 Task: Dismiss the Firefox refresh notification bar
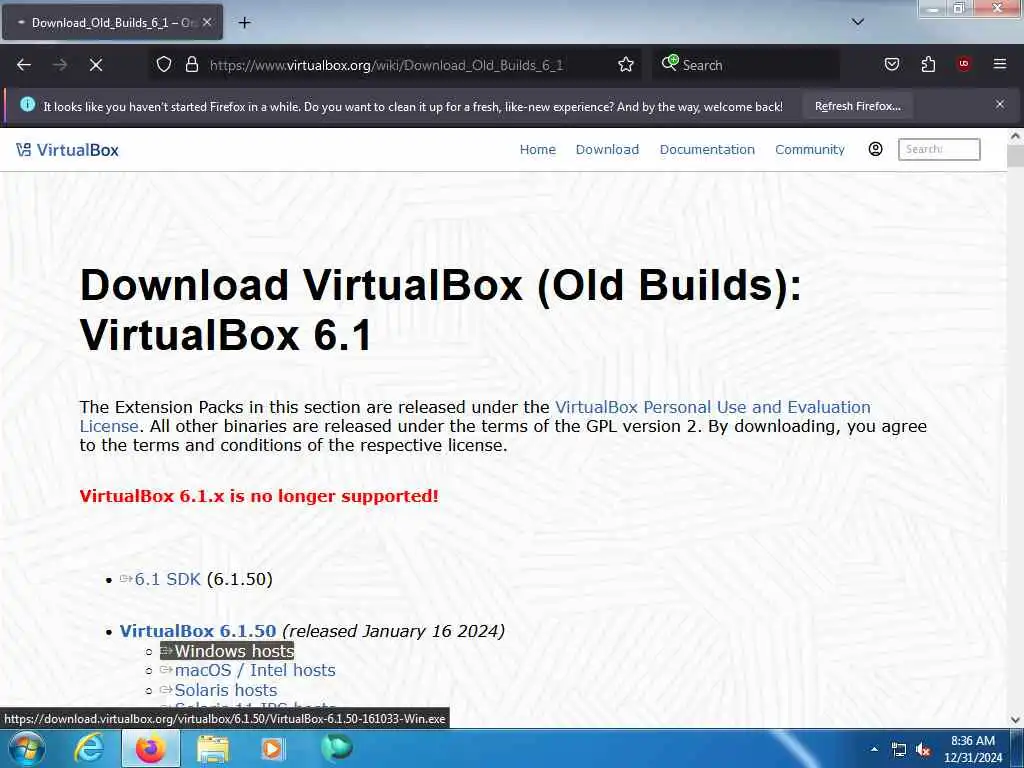click(1000, 104)
